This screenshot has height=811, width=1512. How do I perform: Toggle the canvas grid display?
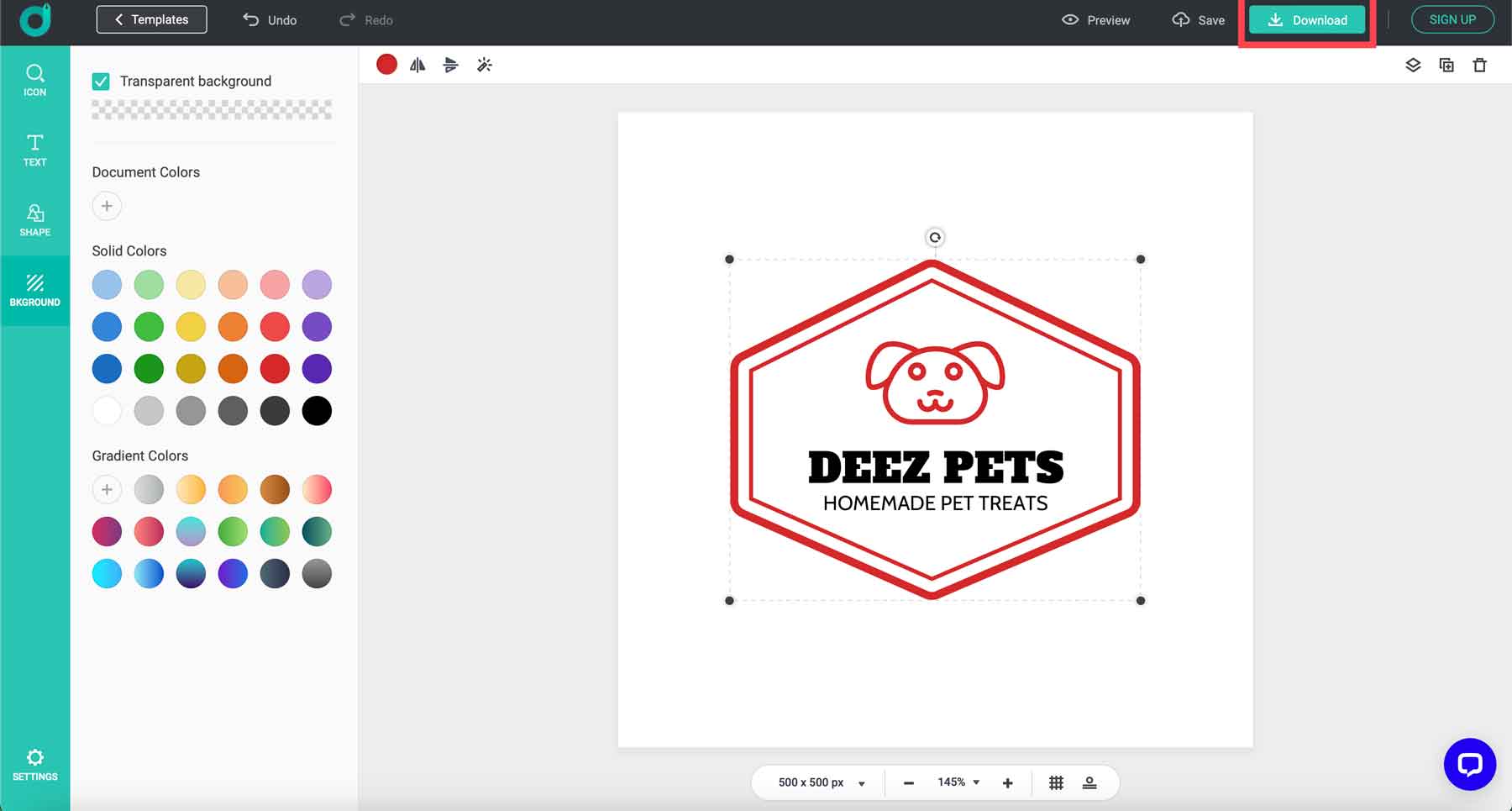tap(1056, 782)
